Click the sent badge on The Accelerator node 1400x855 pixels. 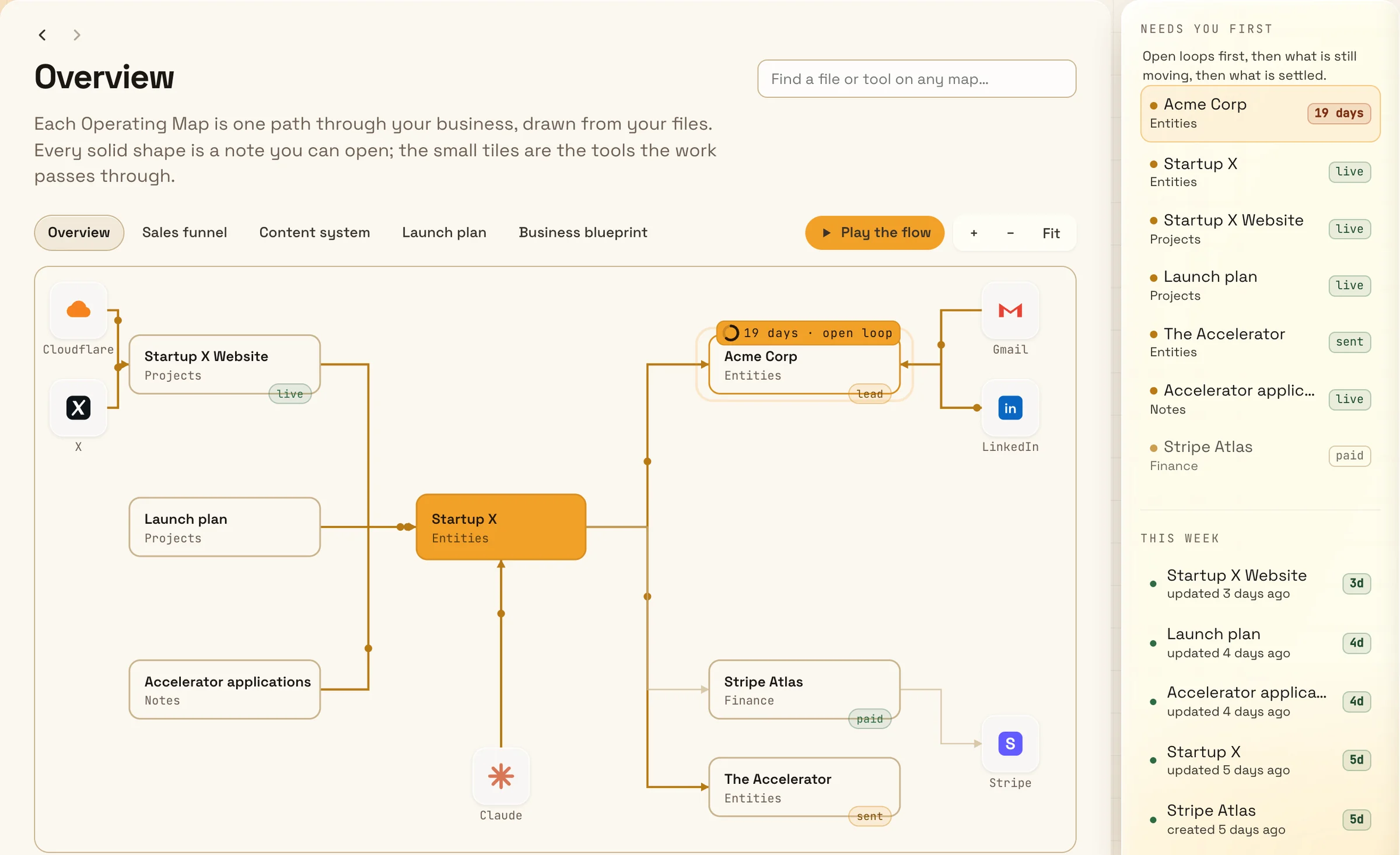(x=870, y=817)
